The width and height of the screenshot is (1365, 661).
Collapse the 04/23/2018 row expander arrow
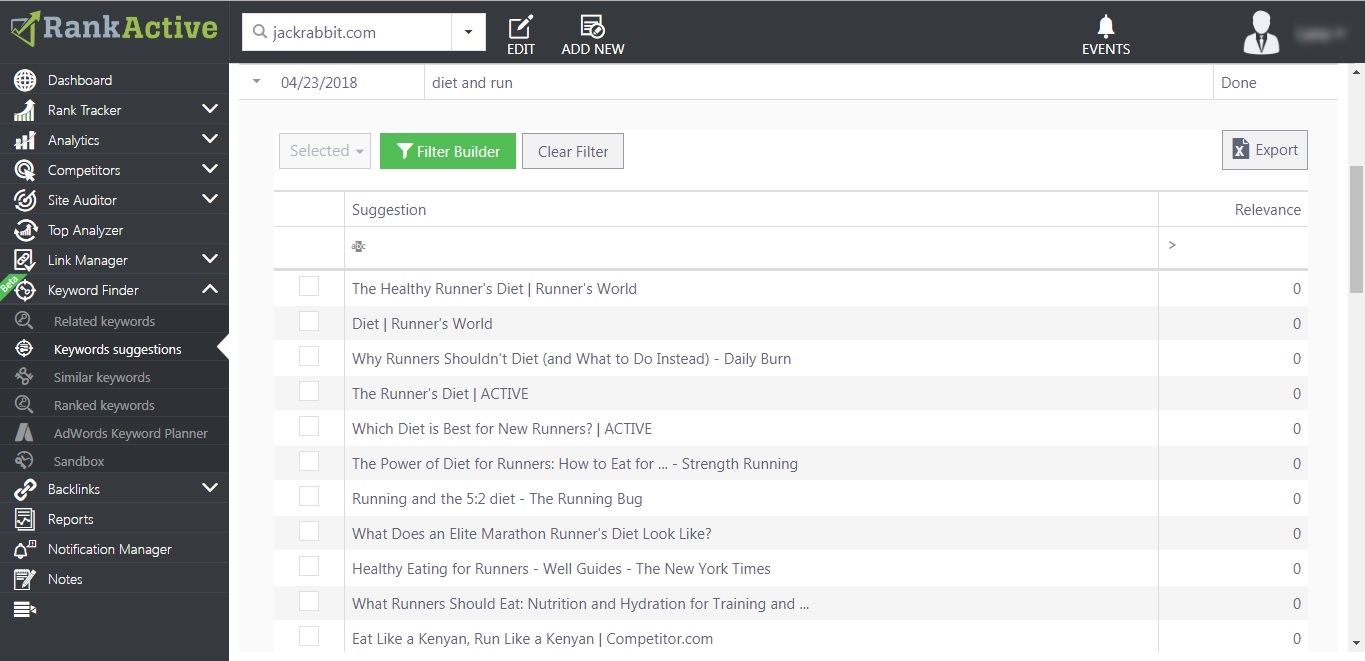(x=257, y=82)
